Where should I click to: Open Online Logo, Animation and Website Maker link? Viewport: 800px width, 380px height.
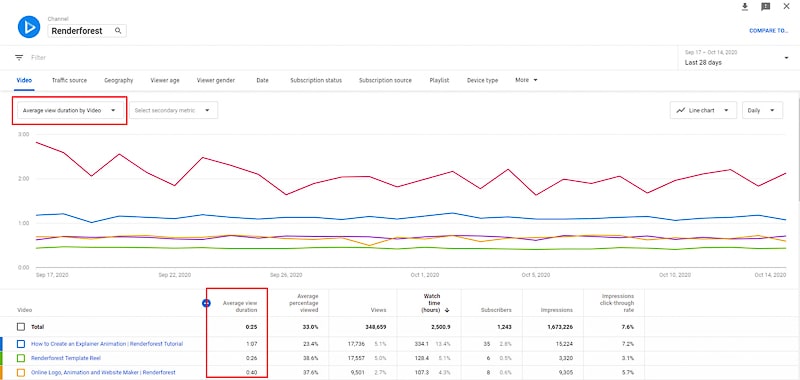pyautogui.click(x=104, y=372)
